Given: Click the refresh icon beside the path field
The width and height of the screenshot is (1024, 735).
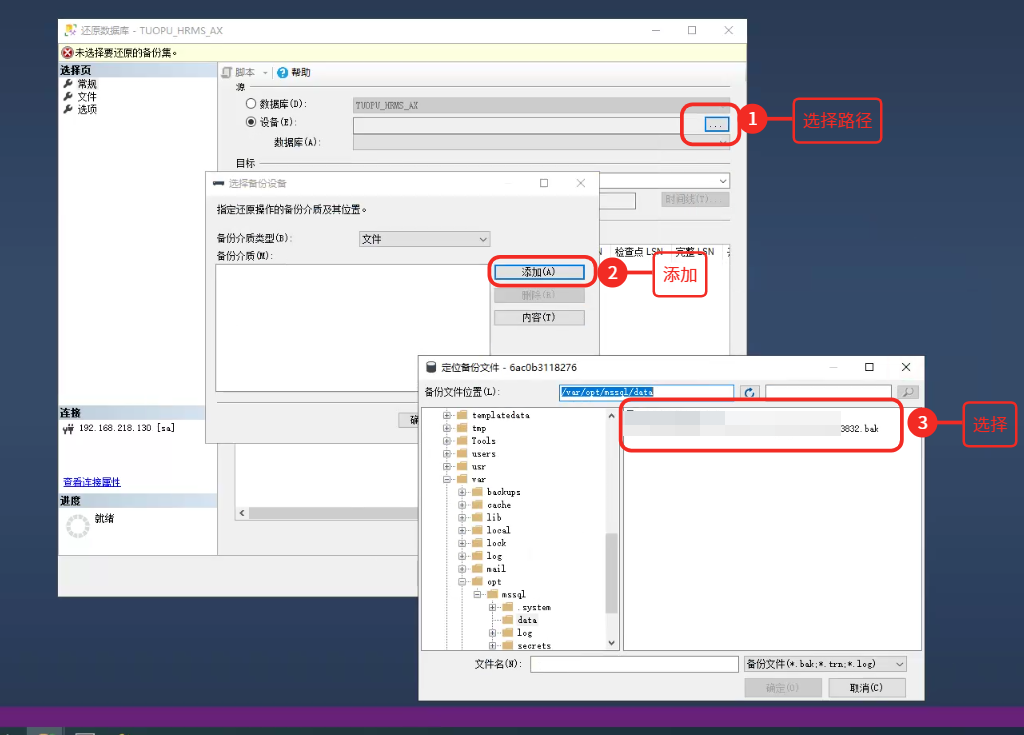Looking at the screenshot, I should coord(749,392).
